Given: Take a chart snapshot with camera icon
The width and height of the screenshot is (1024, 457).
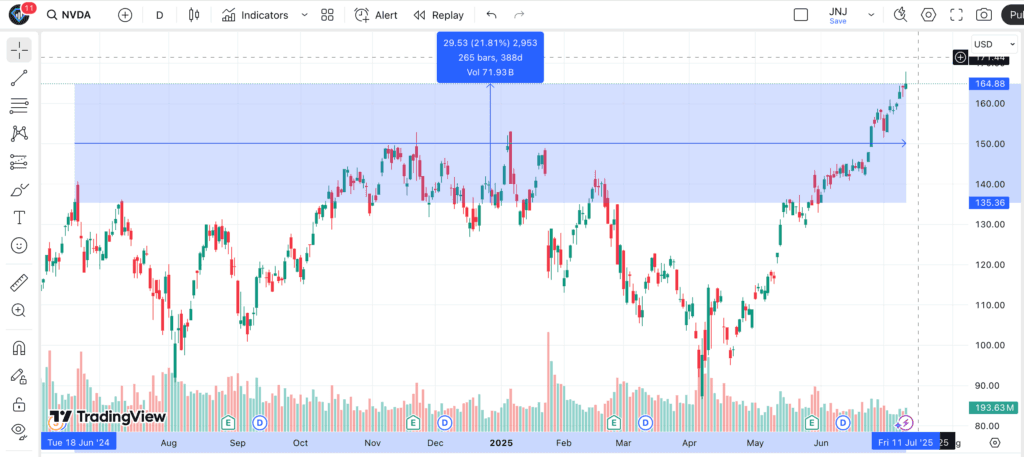Looking at the screenshot, I should pyautogui.click(x=984, y=15).
